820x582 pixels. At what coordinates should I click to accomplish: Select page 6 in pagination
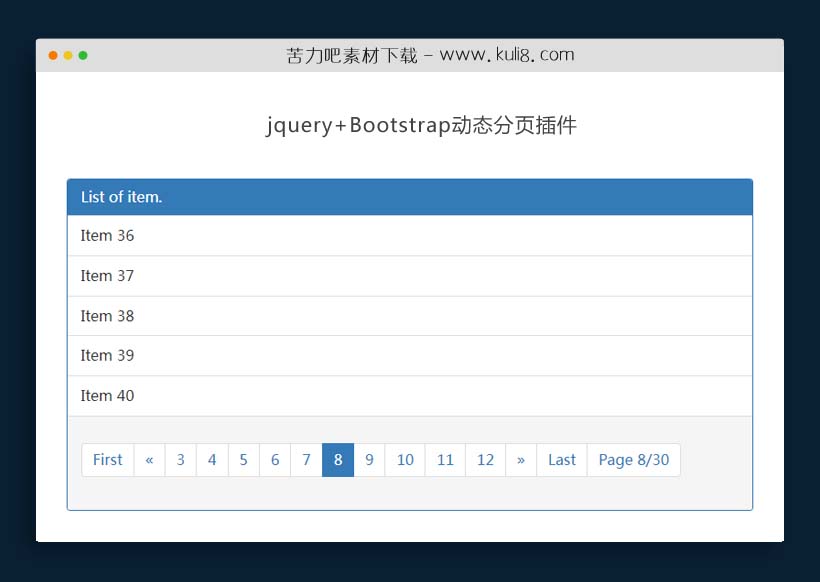[275, 460]
